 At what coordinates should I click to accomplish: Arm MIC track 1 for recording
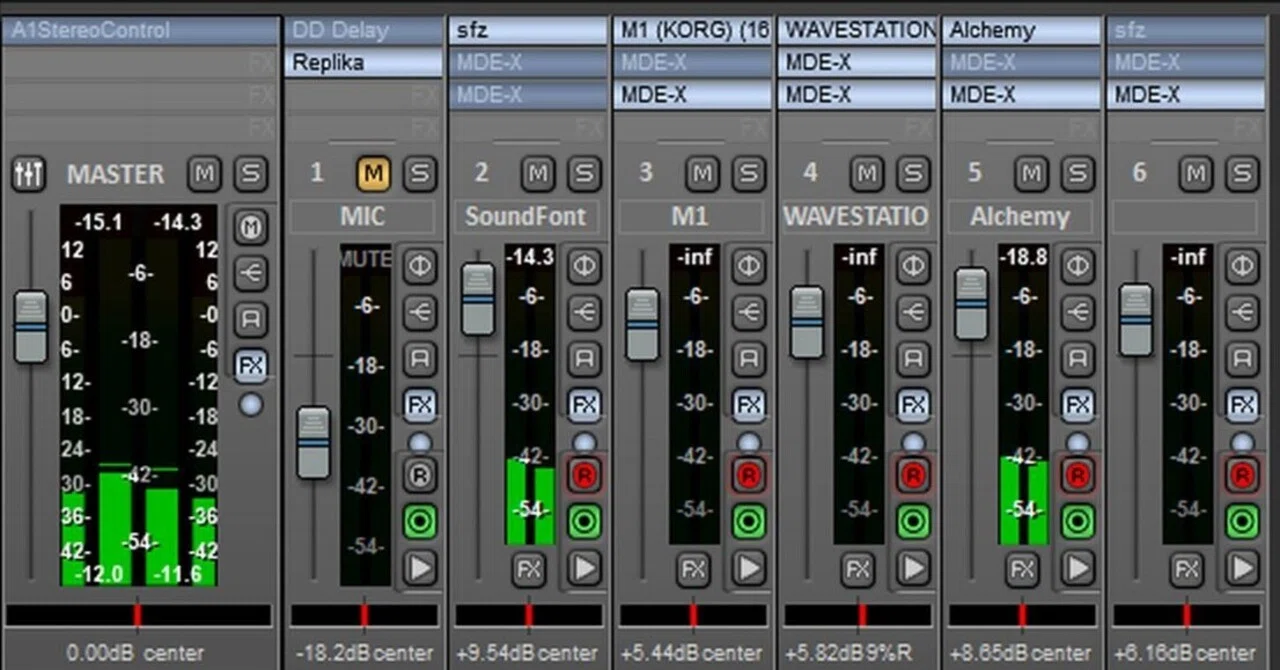point(420,475)
